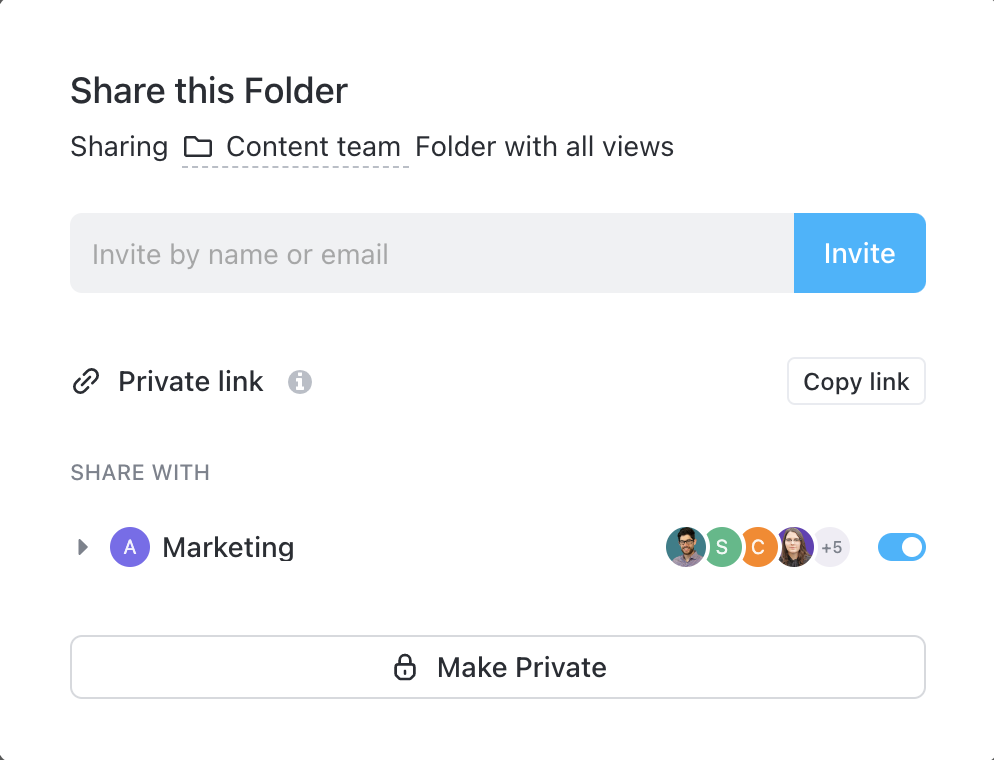Select the Marketing group name

tap(228, 547)
